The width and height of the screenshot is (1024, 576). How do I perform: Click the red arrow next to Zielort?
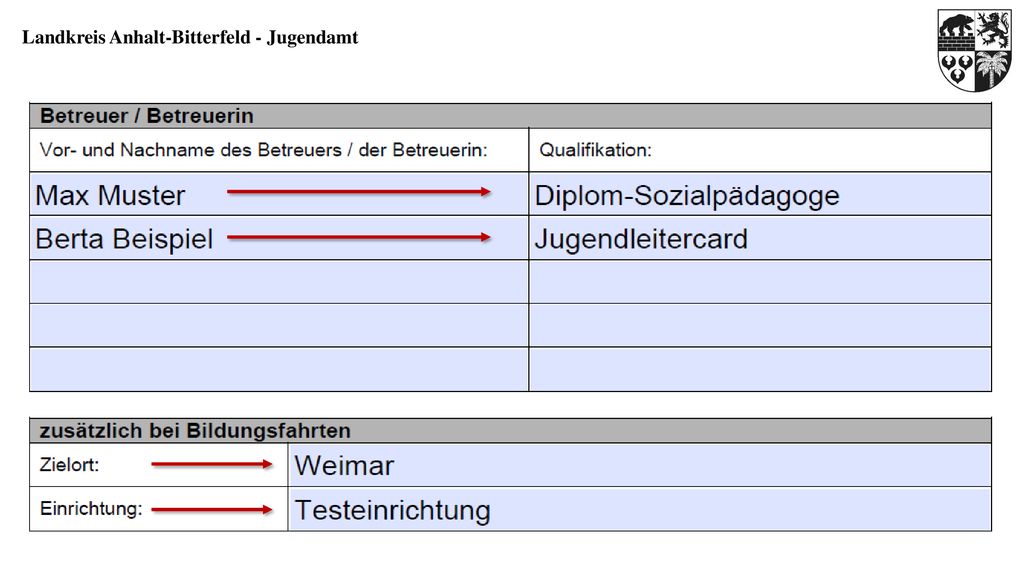(x=212, y=464)
